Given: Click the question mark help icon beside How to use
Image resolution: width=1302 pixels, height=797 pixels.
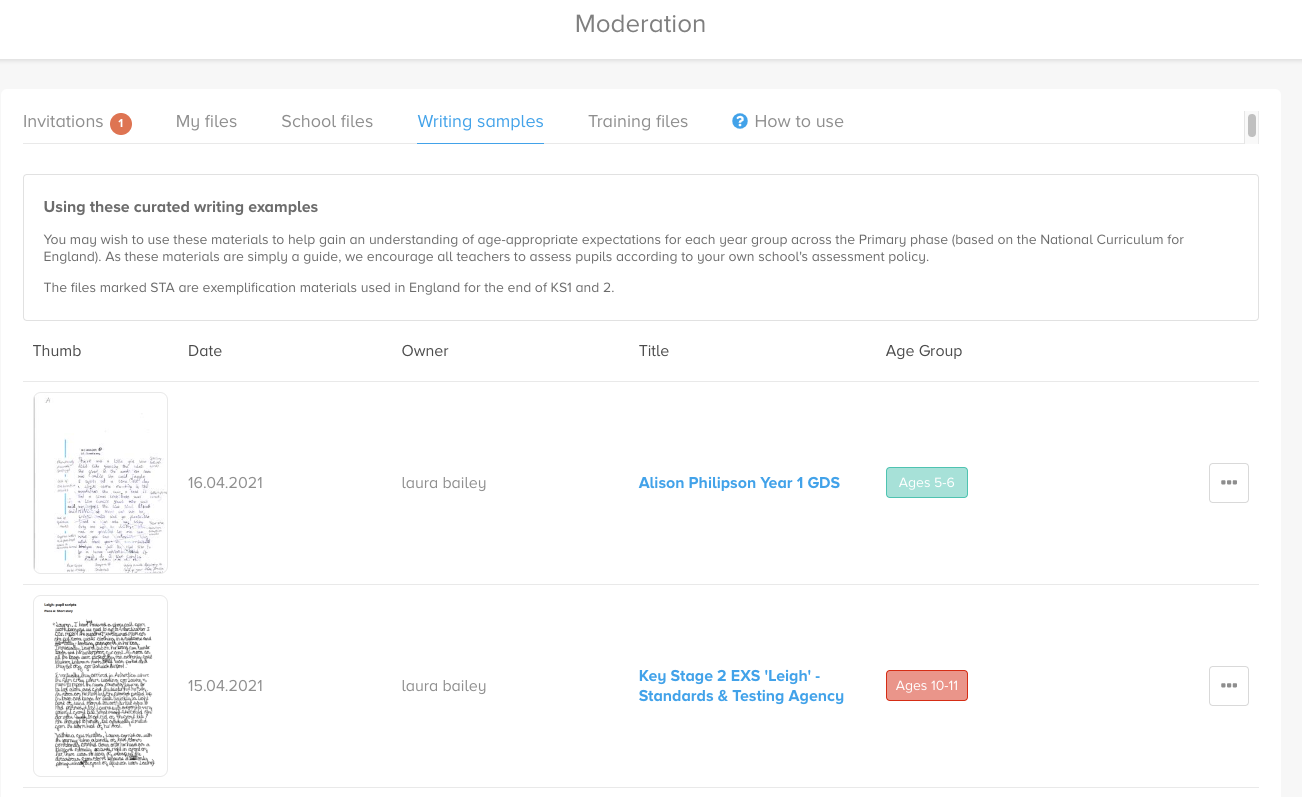Looking at the screenshot, I should pos(739,120).
